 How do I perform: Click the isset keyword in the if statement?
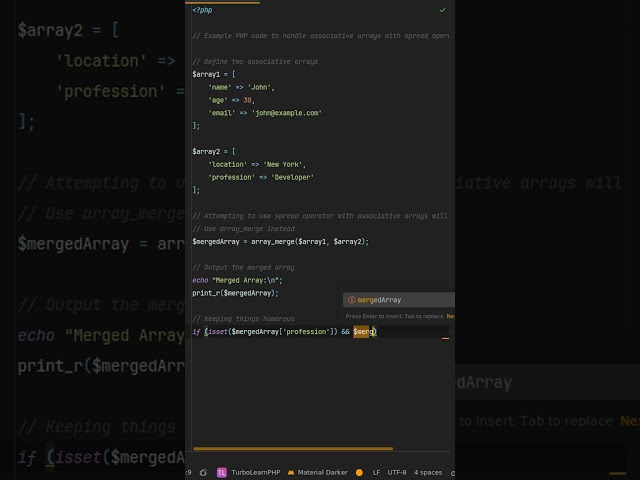click(x=218, y=331)
